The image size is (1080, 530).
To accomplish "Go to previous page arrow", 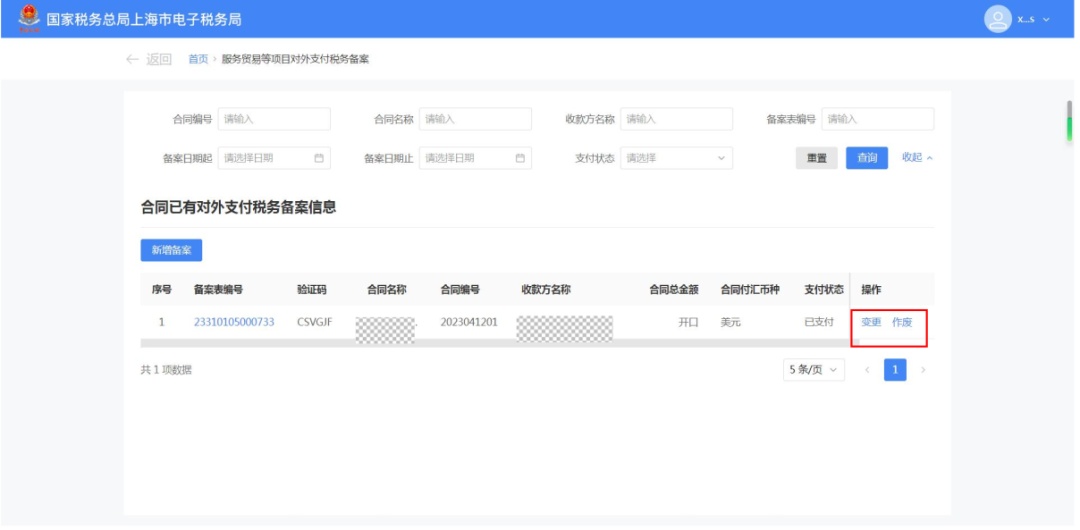I will pyautogui.click(x=867, y=370).
